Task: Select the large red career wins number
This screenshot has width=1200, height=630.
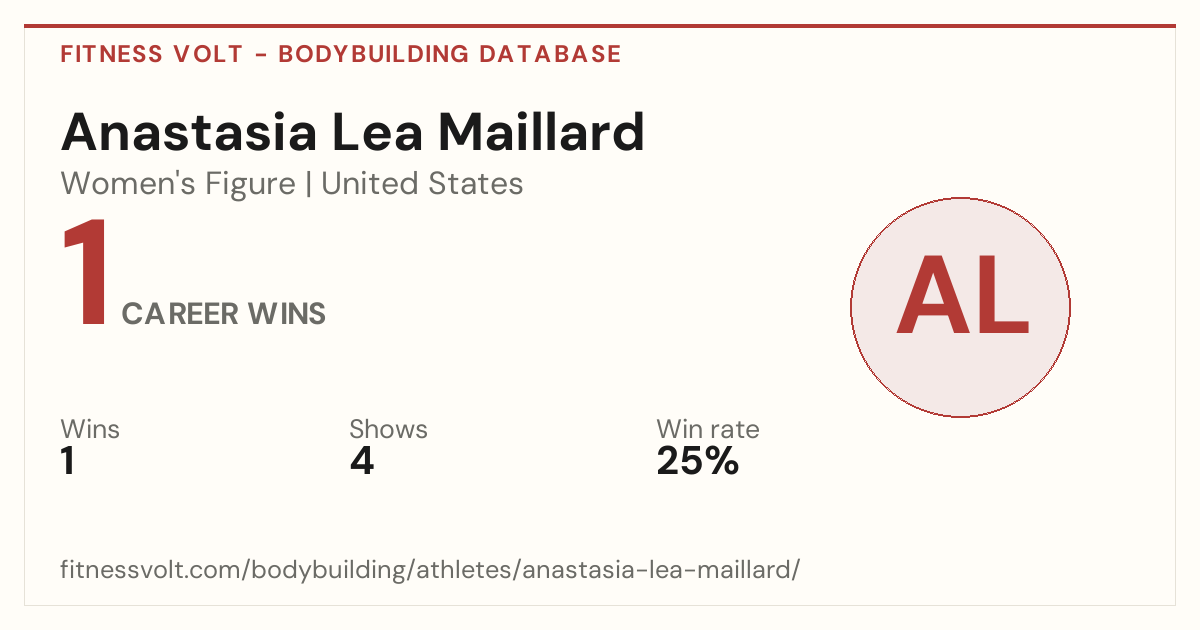Action: [86, 273]
